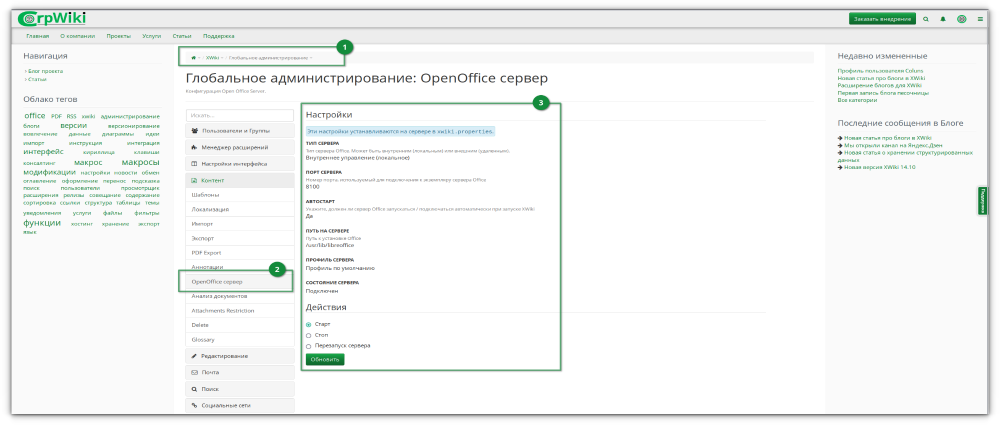Click the интерфейс tag
Screen dimensions: 1000x425
(43, 152)
